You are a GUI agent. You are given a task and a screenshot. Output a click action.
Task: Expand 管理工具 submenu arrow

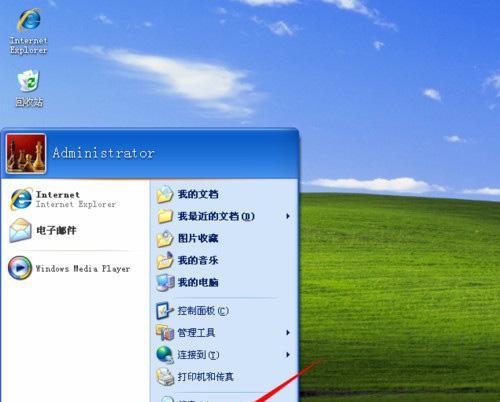(x=288, y=333)
